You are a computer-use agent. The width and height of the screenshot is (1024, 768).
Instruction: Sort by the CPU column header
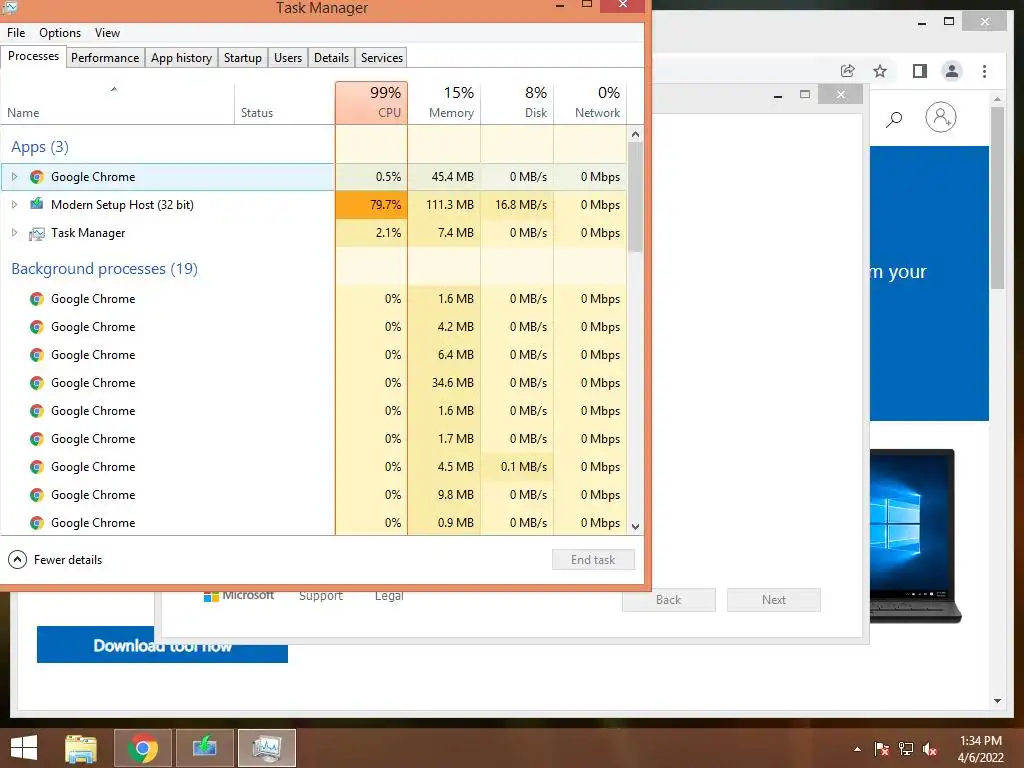pyautogui.click(x=372, y=103)
